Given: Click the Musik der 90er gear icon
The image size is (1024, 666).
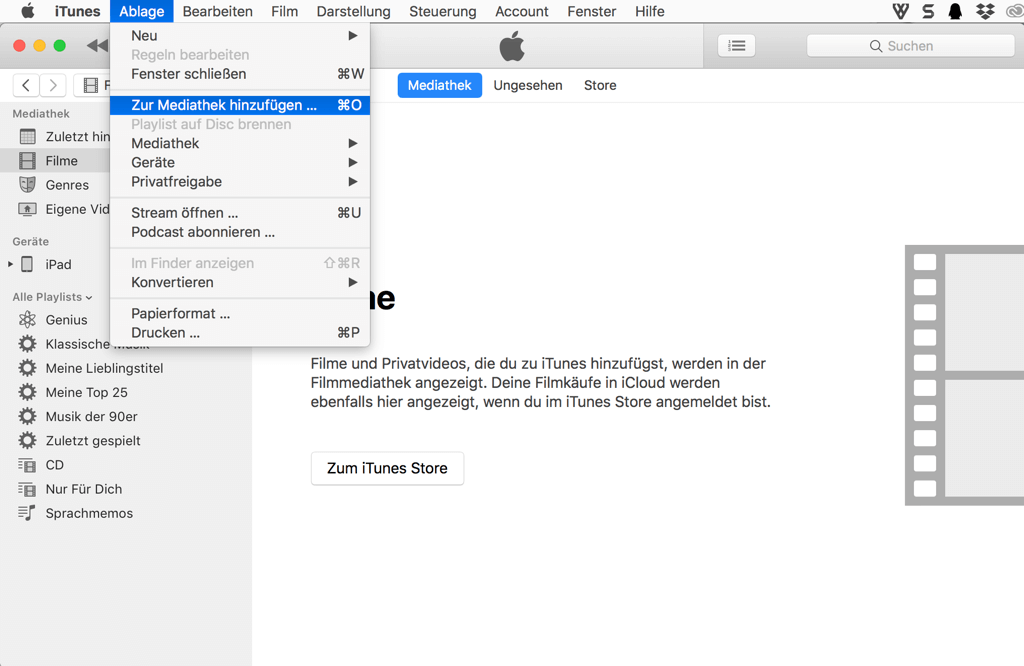Looking at the screenshot, I should coord(27,416).
